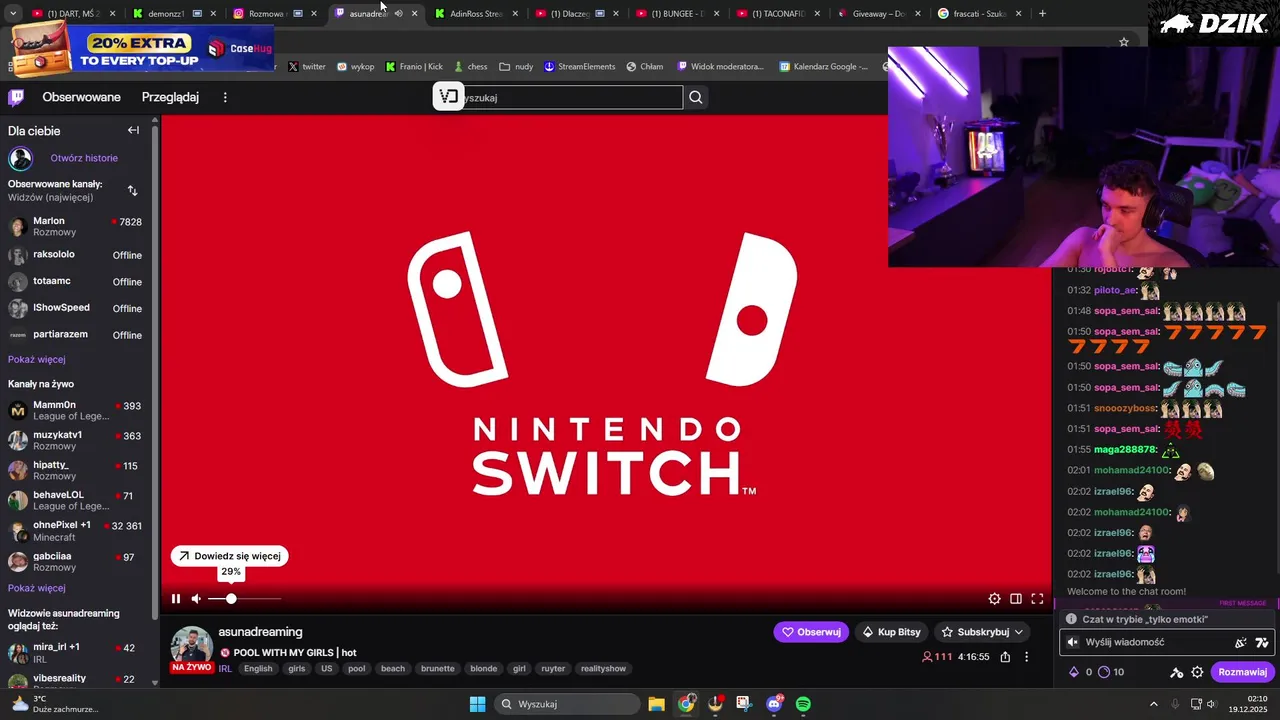Mute the stream with the speaker icon

point(196,599)
